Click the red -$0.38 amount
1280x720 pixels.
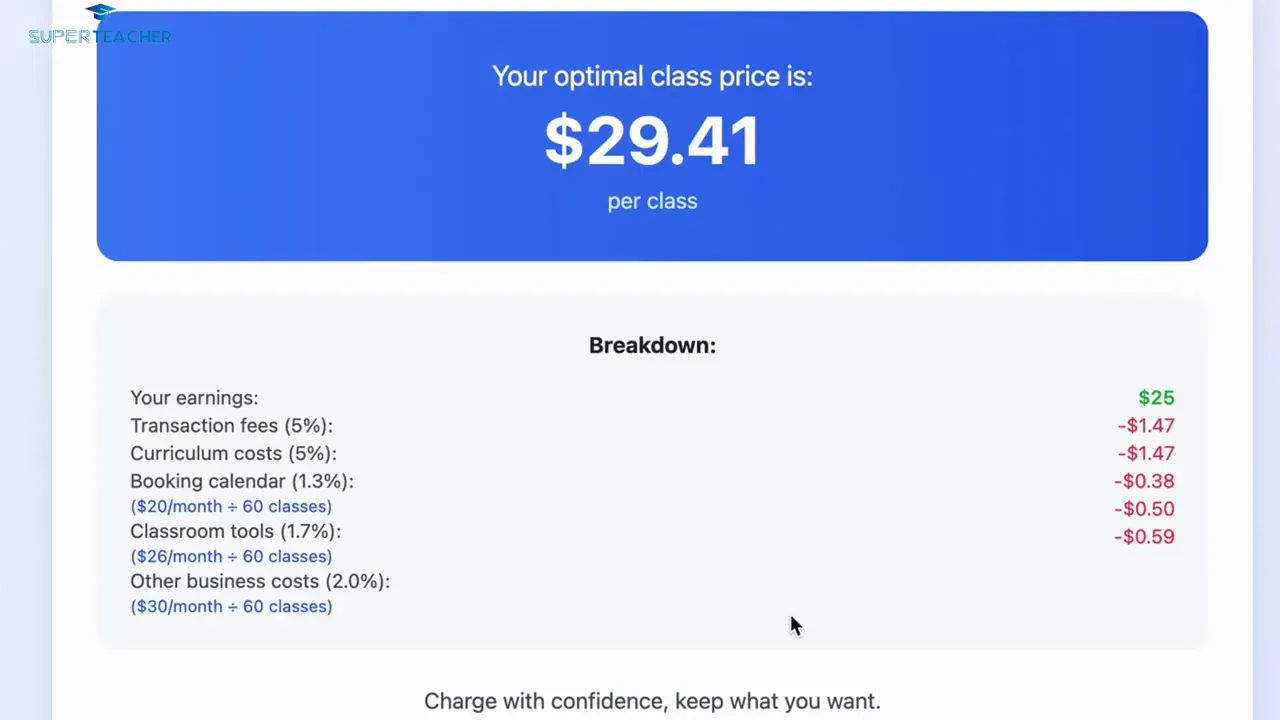1144,482
